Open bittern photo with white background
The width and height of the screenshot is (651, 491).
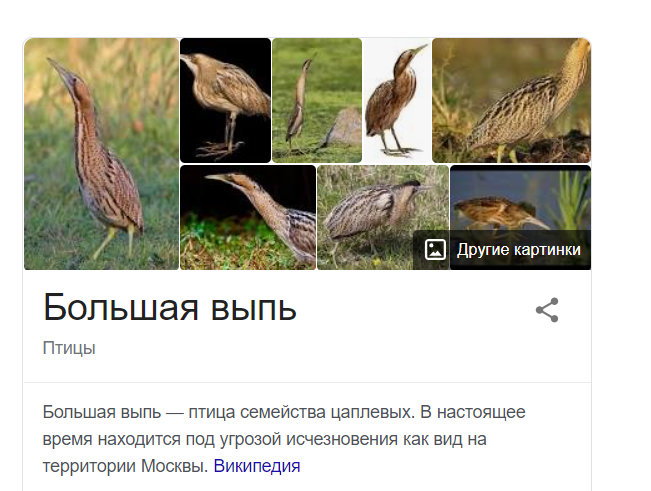[397, 100]
